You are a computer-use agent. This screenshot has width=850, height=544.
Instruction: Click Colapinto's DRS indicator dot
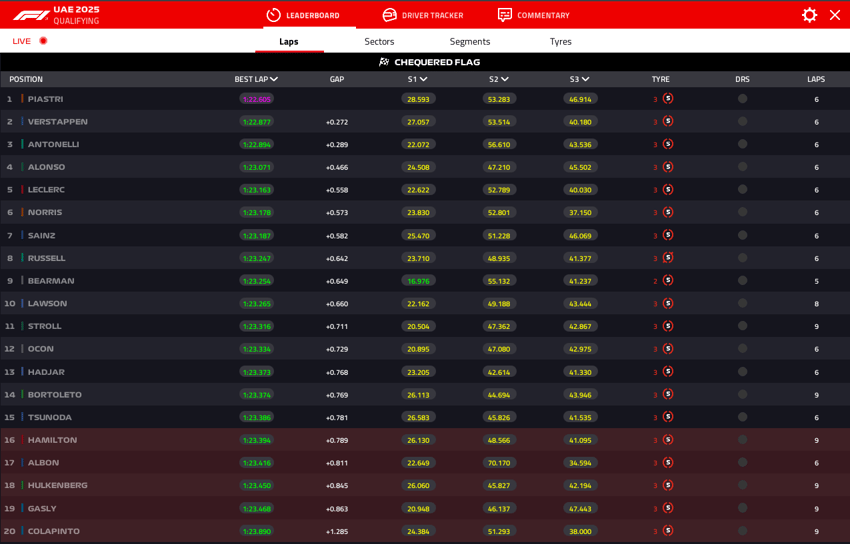[x=742, y=531]
